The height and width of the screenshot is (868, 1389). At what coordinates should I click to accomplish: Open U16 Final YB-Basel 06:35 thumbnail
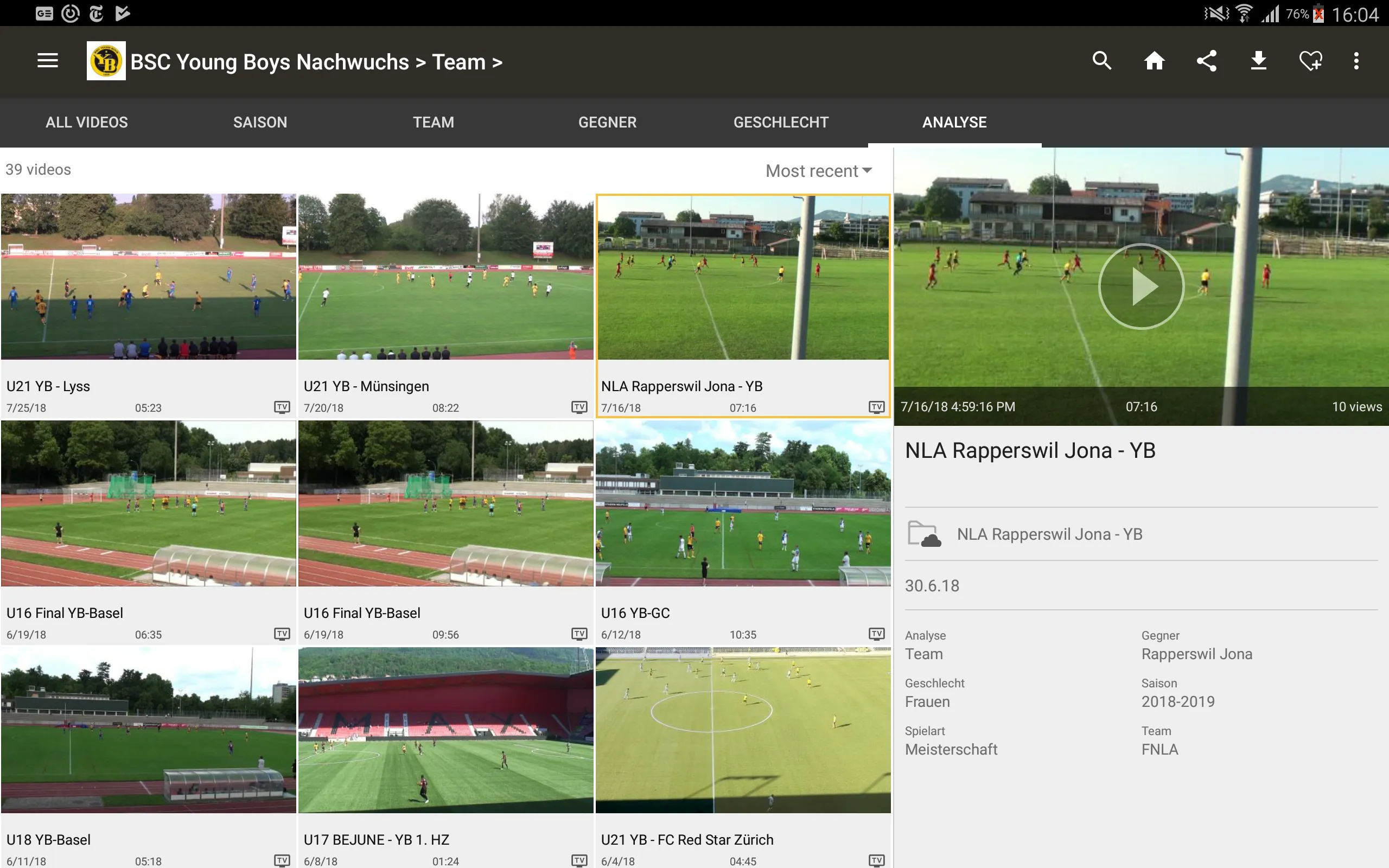click(149, 503)
